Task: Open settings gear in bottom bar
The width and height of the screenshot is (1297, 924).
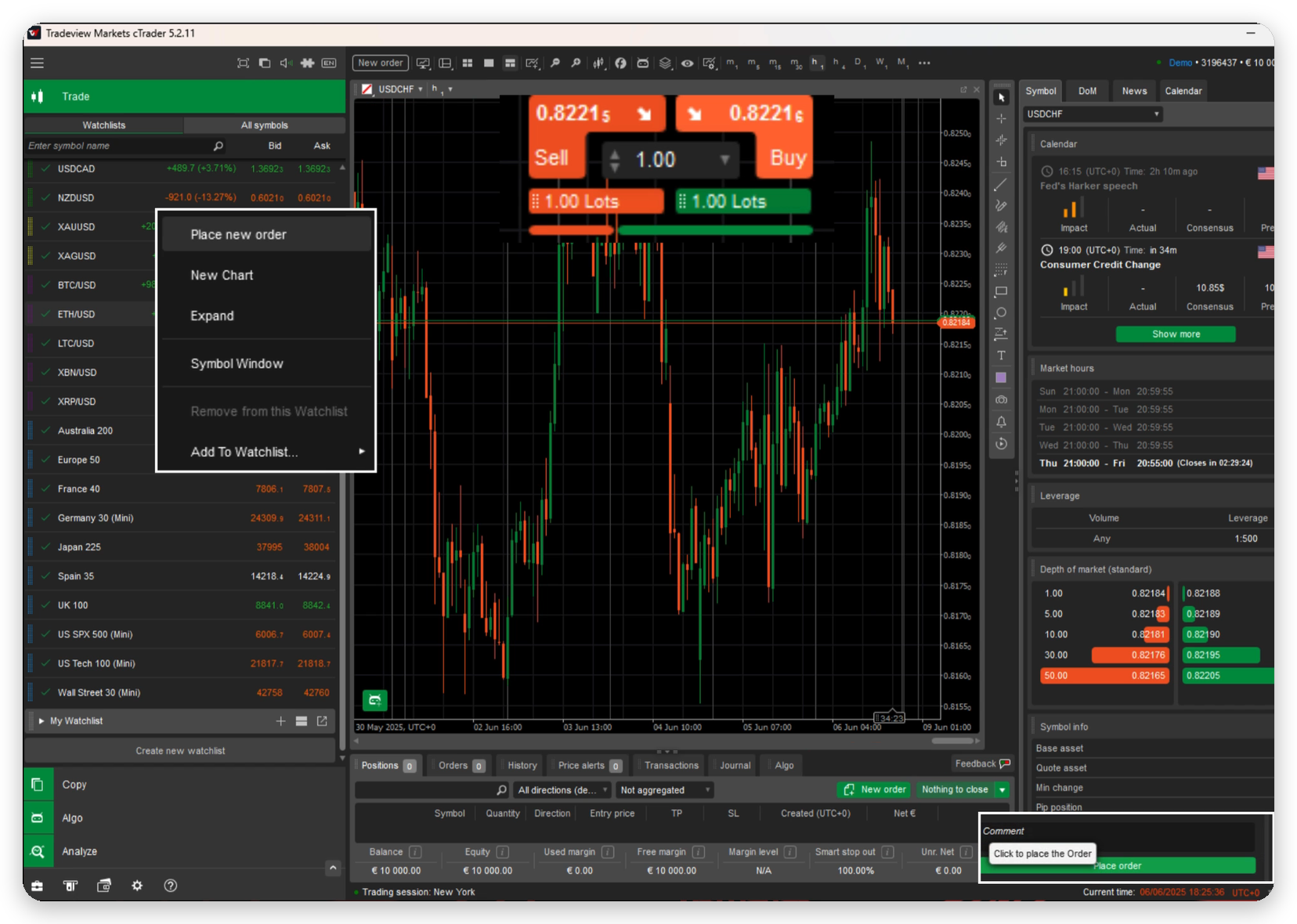Action: (137, 886)
